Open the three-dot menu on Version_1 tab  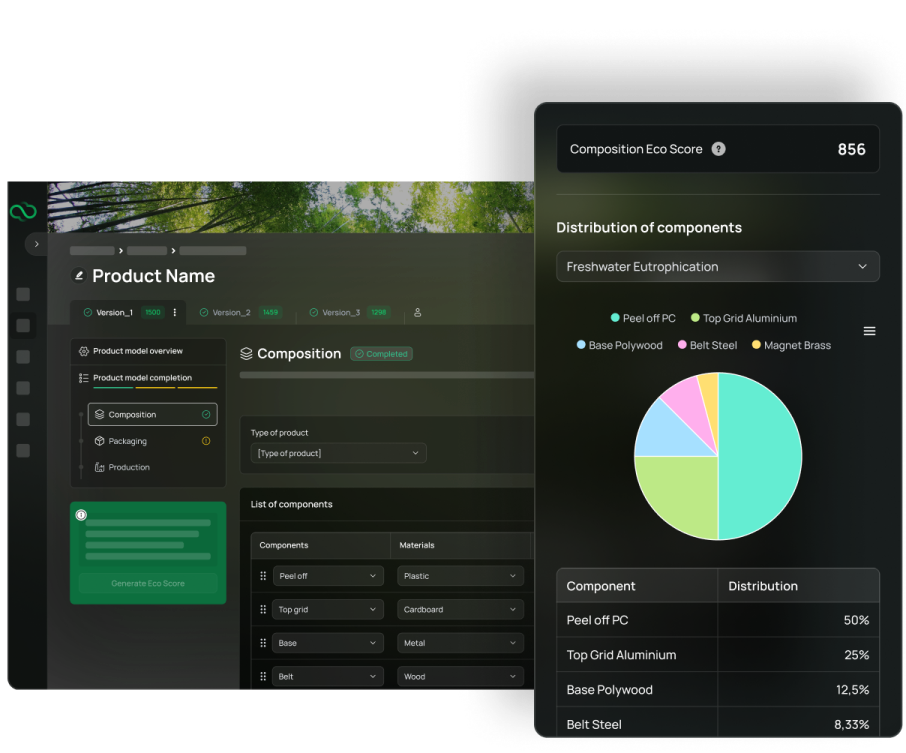[175, 312]
